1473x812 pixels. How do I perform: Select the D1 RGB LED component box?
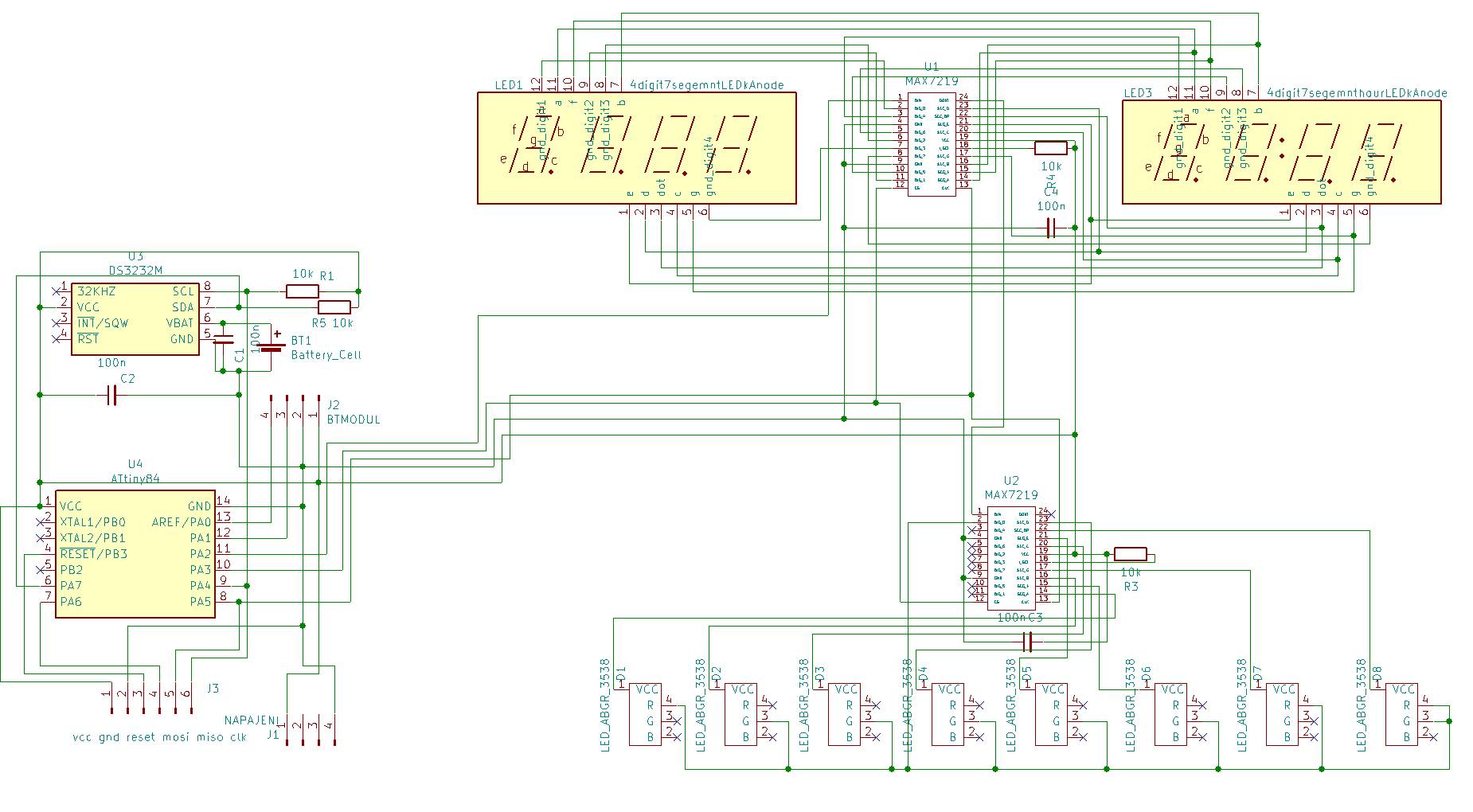coord(645,712)
